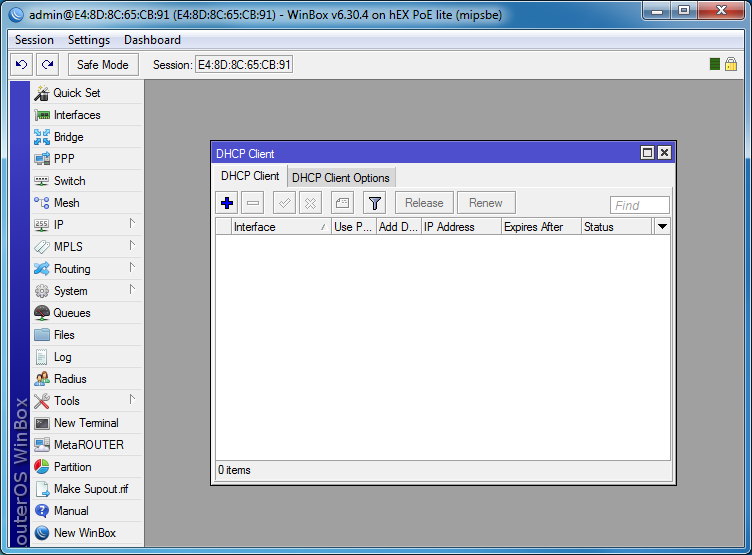Maximize the DHCP Client subwindow
The width and height of the screenshot is (752, 555).
[x=647, y=153]
